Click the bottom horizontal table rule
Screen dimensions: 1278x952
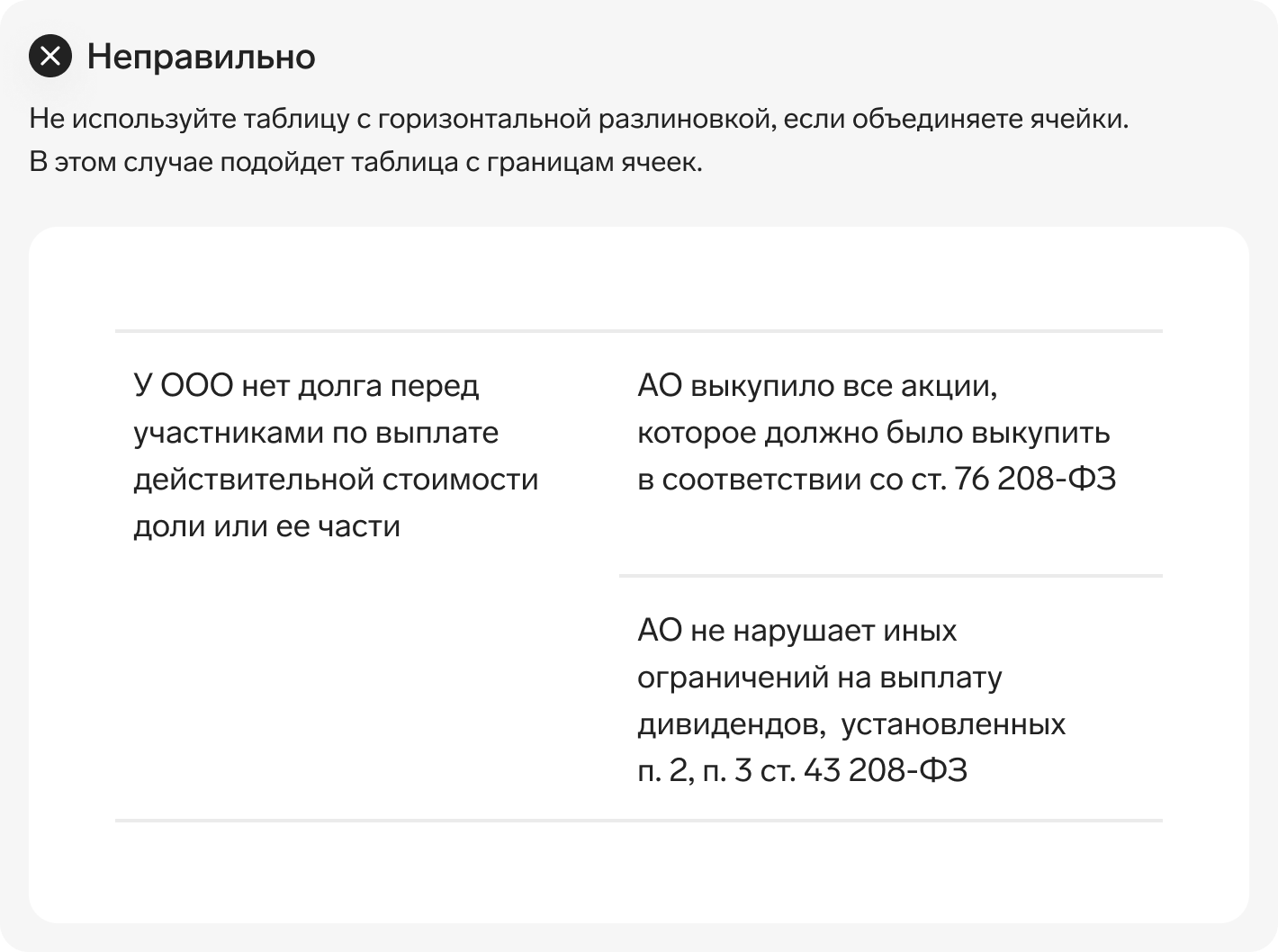639,821
